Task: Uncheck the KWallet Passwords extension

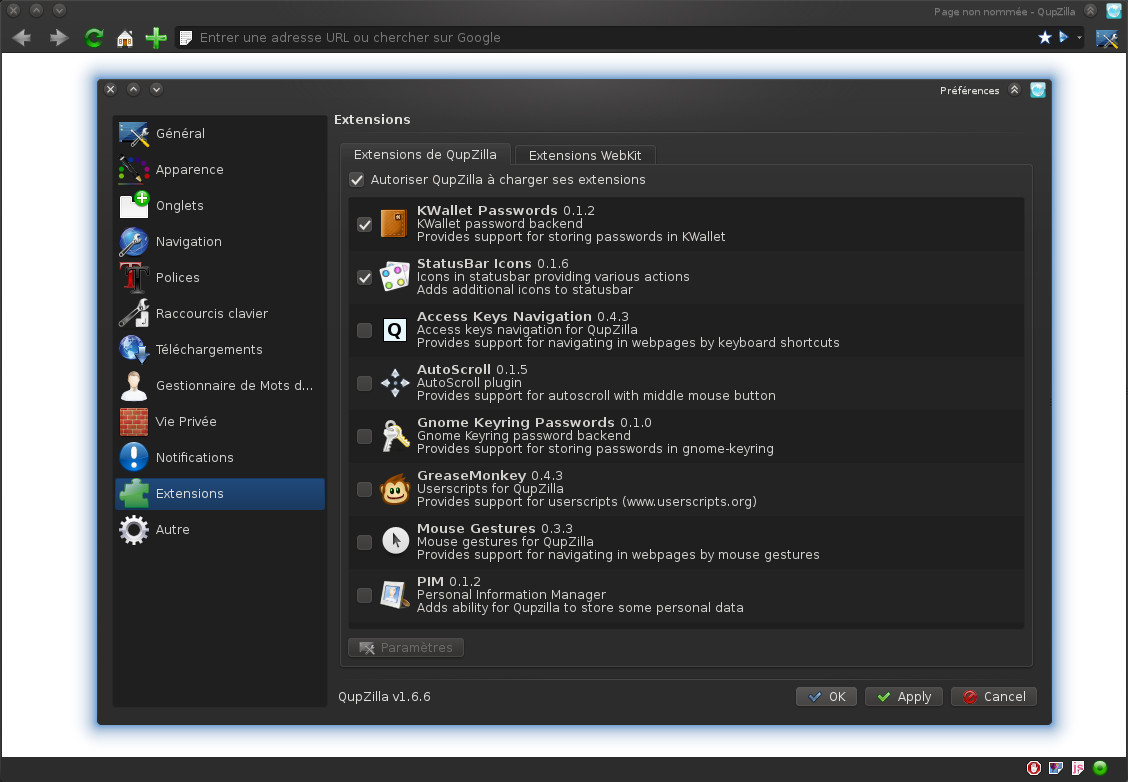Action: pyautogui.click(x=365, y=224)
